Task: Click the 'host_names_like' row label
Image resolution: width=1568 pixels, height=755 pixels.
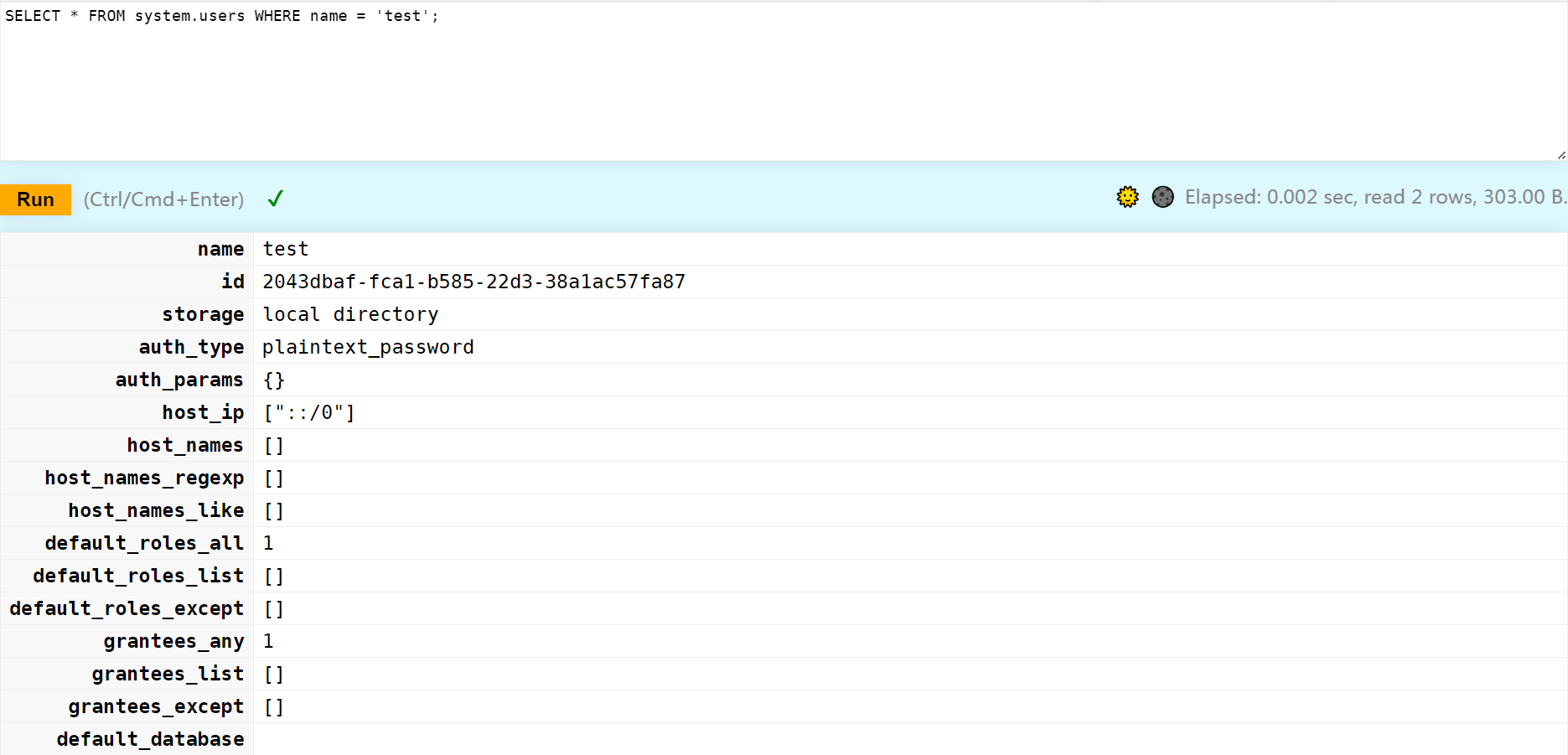Action: [156, 510]
